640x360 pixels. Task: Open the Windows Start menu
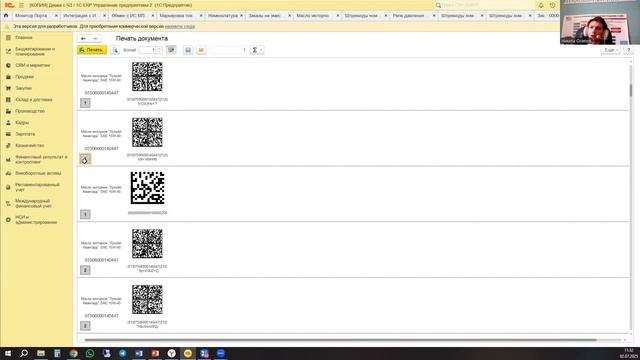tap(8, 353)
